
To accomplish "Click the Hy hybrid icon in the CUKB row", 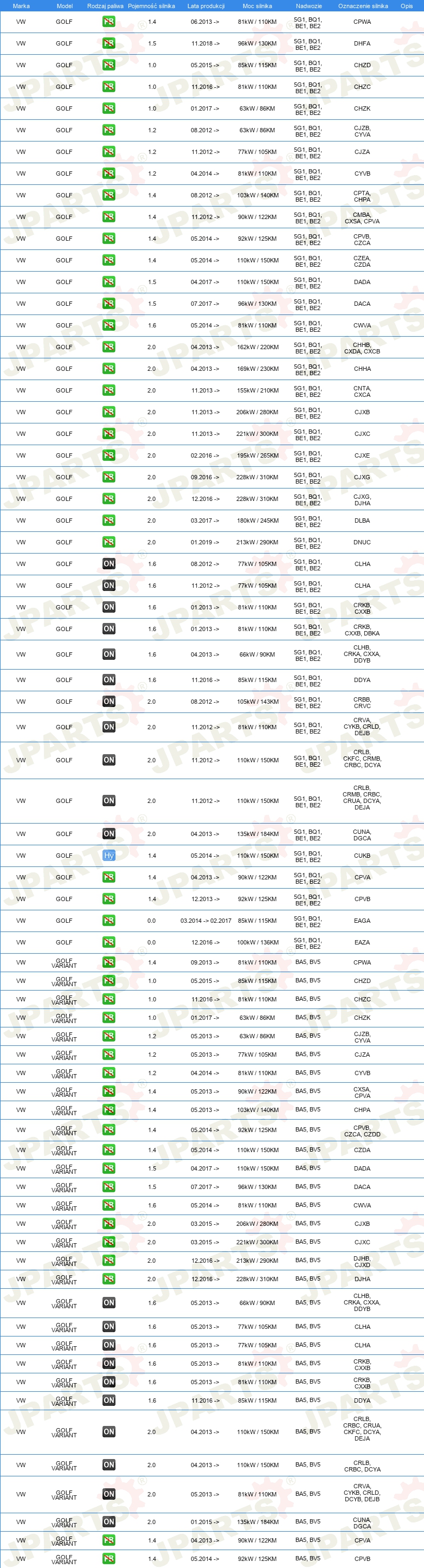I will click(x=109, y=856).
